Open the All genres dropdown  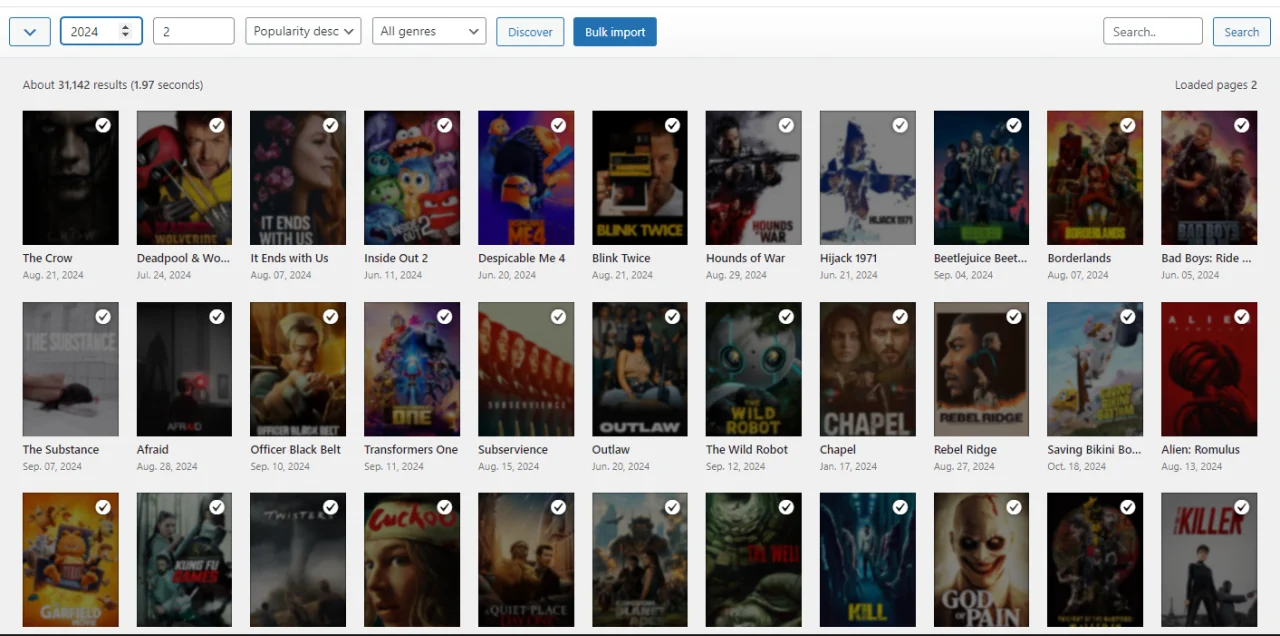click(x=429, y=31)
